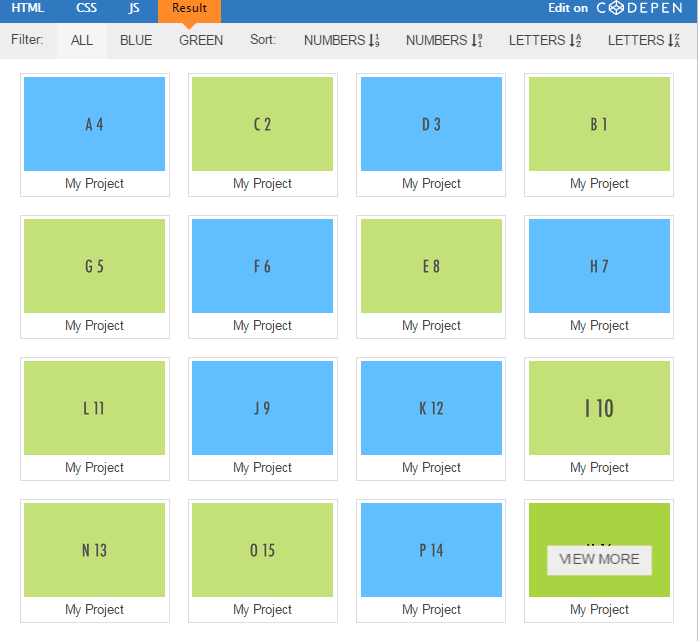This screenshot has width=700, height=641.
Task: Open the CSS tab
Action: pos(86,8)
